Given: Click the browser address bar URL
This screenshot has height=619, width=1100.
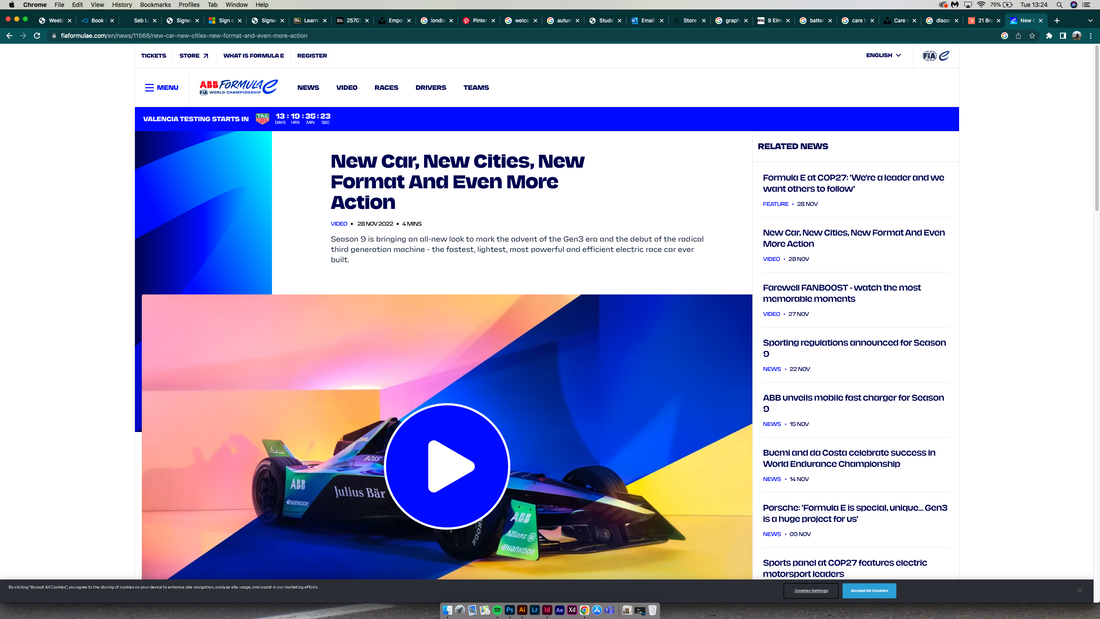Looking at the screenshot, I should point(184,36).
